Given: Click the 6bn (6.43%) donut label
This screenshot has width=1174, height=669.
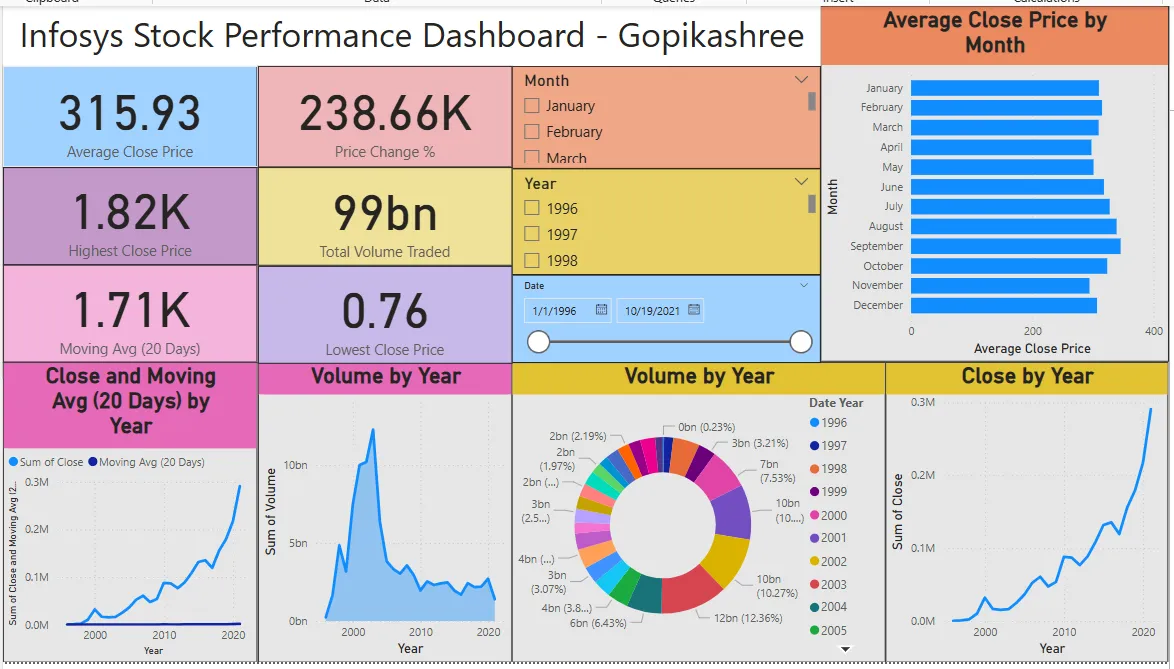Looking at the screenshot, I should pos(598,623).
